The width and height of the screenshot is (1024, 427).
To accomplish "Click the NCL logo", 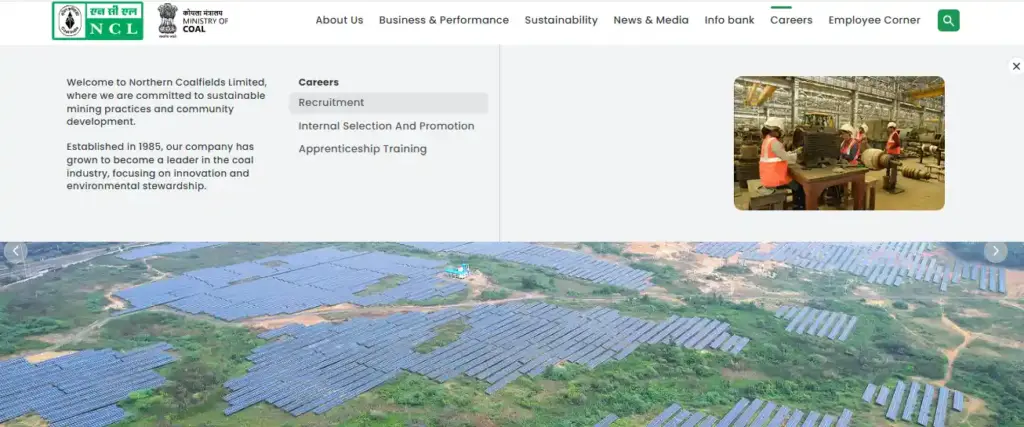I will pos(97,20).
